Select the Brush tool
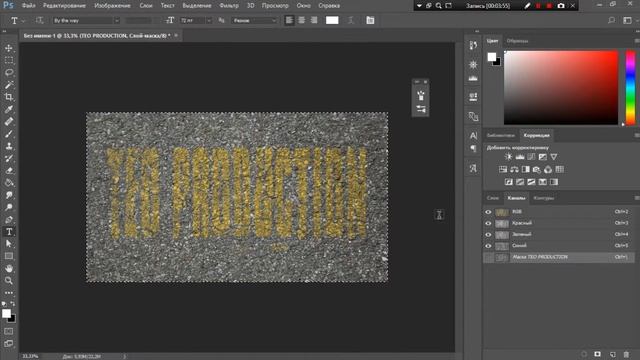The image size is (640, 360). click(x=9, y=134)
